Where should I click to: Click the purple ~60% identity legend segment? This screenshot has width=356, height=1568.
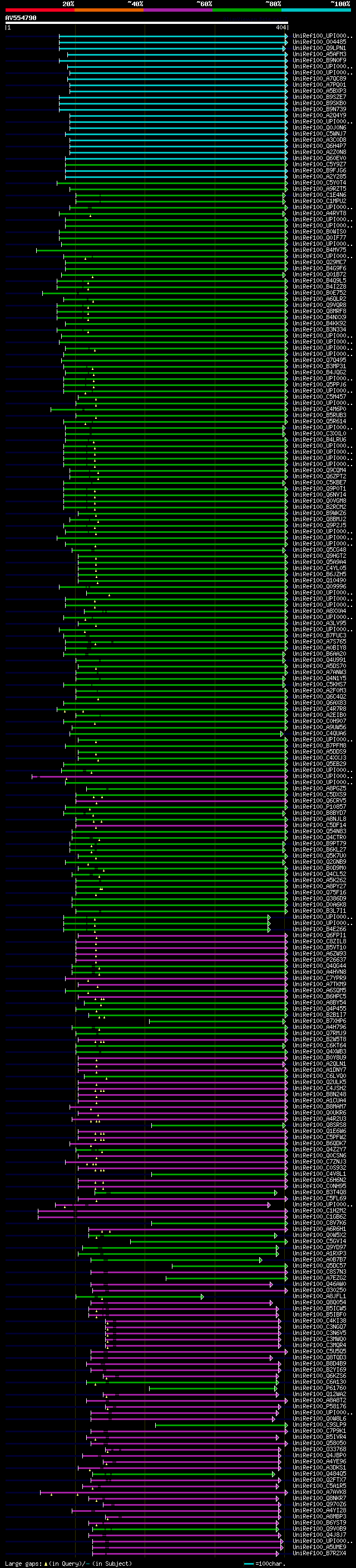[179, 10]
